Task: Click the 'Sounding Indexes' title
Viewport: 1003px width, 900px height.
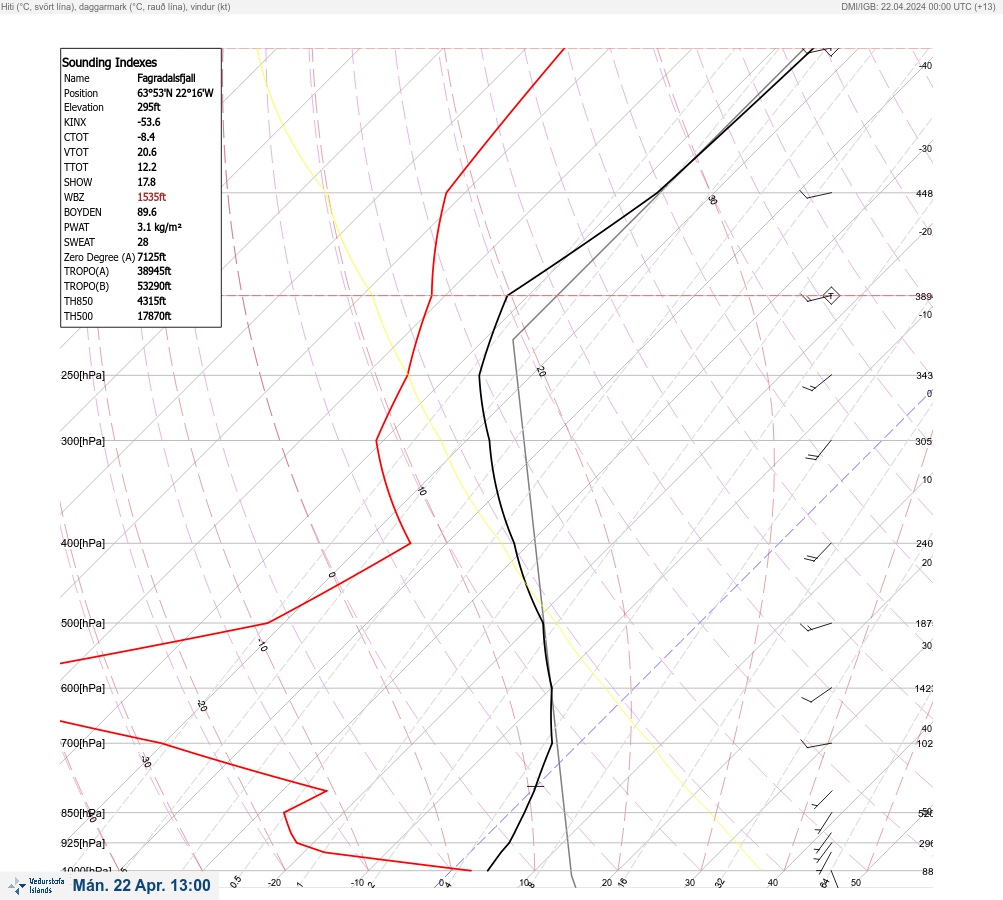Action: pyautogui.click(x=109, y=63)
